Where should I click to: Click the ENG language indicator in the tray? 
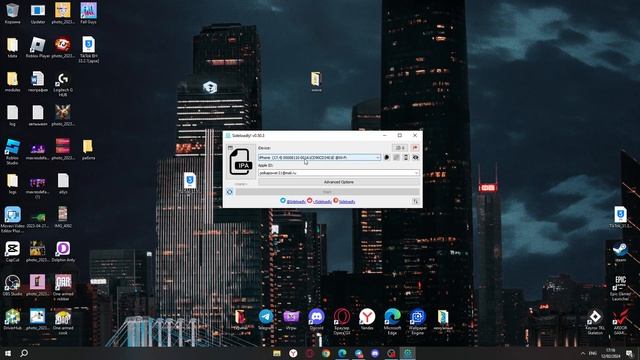[593, 353]
